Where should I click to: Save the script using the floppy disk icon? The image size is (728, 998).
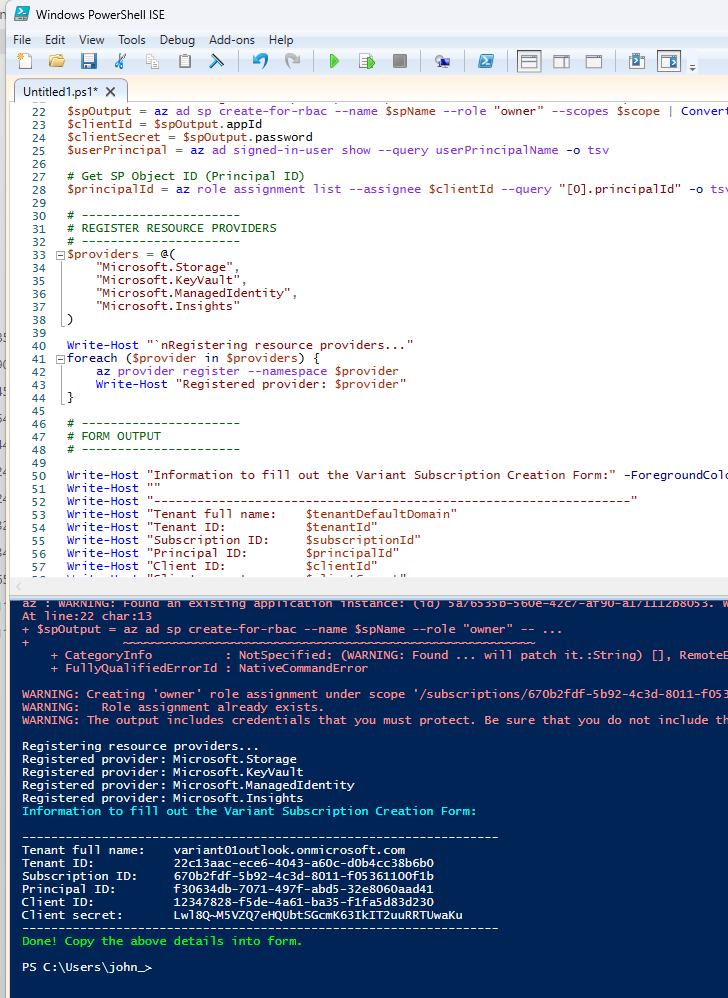[88, 61]
